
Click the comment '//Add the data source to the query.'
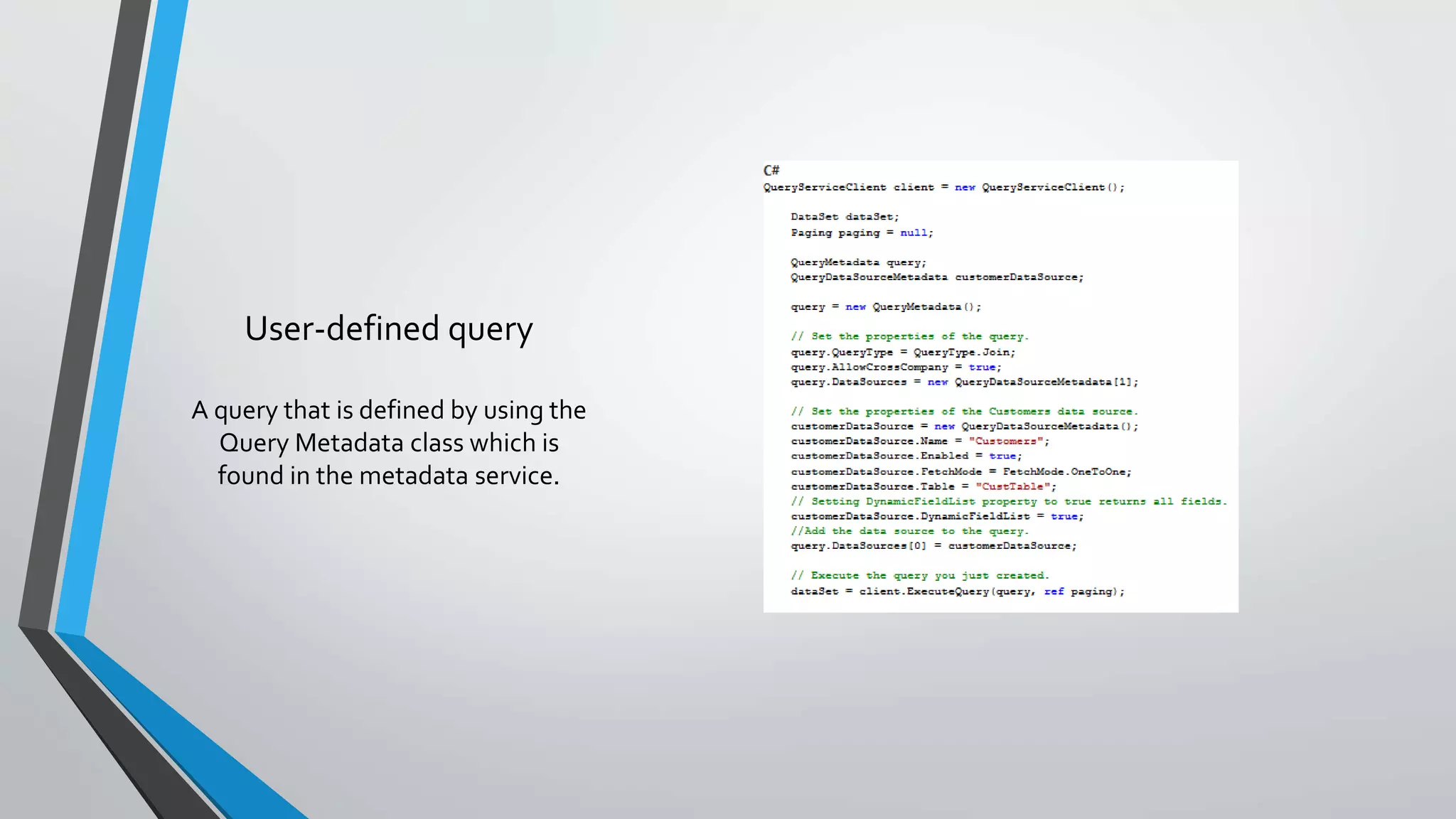[910, 531]
